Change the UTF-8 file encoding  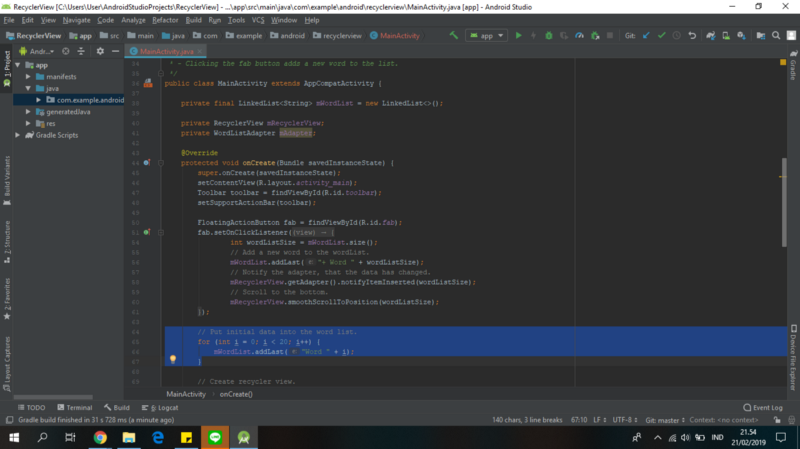coord(625,420)
